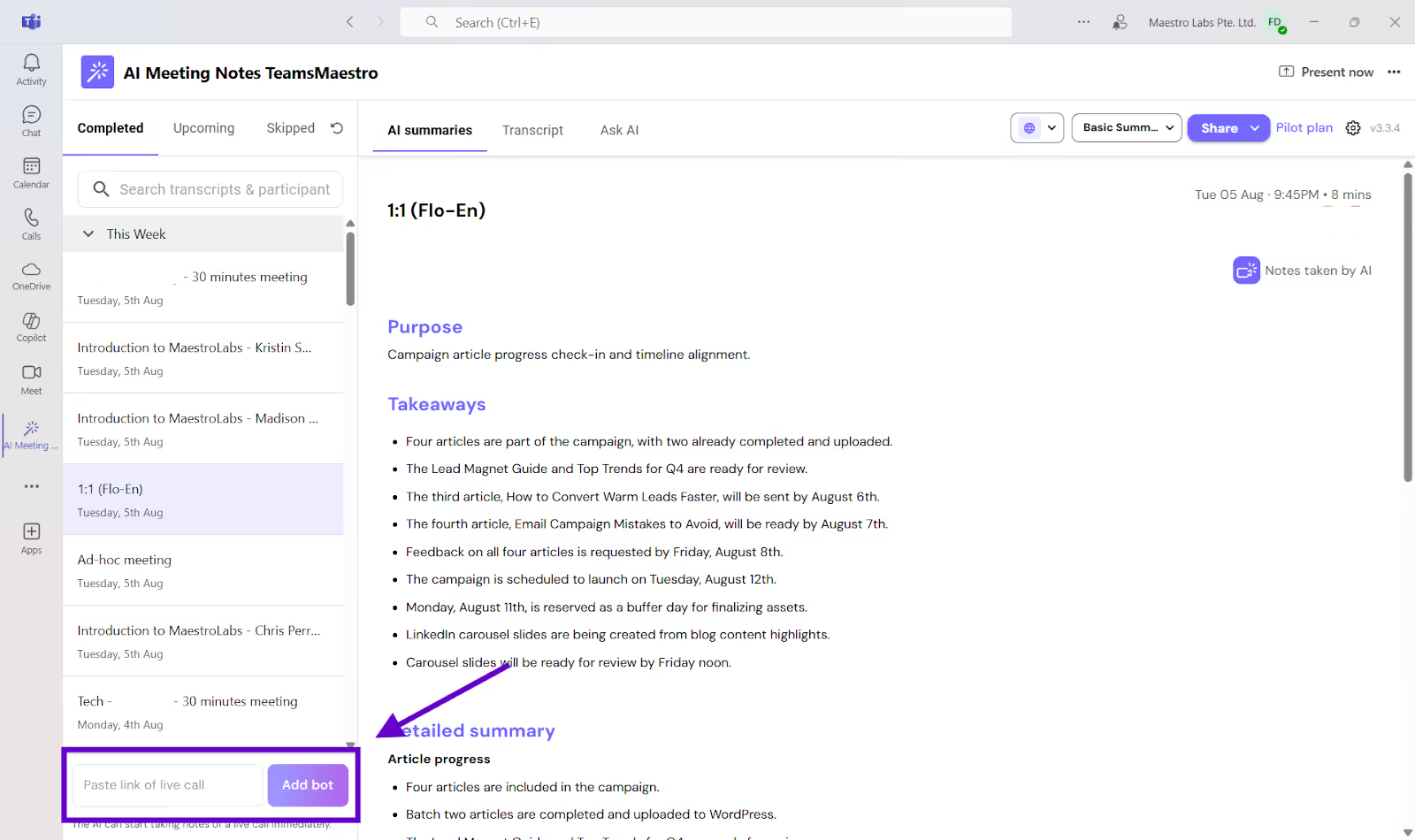Open the Basic Summary template dropdown
Screen dimensions: 1415x840
[1127, 128]
